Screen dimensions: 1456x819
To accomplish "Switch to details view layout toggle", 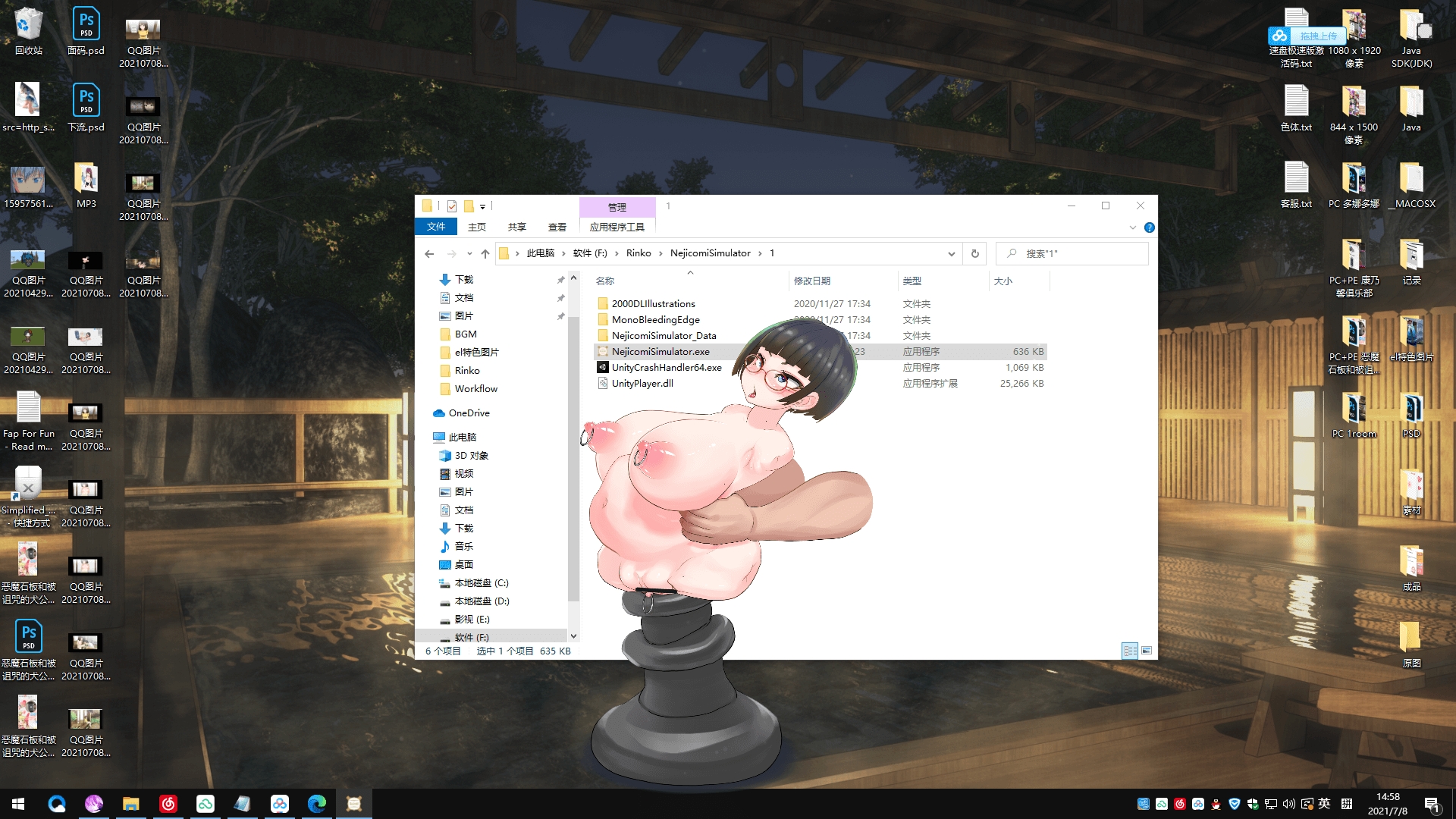I will [x=1130, y=651].
